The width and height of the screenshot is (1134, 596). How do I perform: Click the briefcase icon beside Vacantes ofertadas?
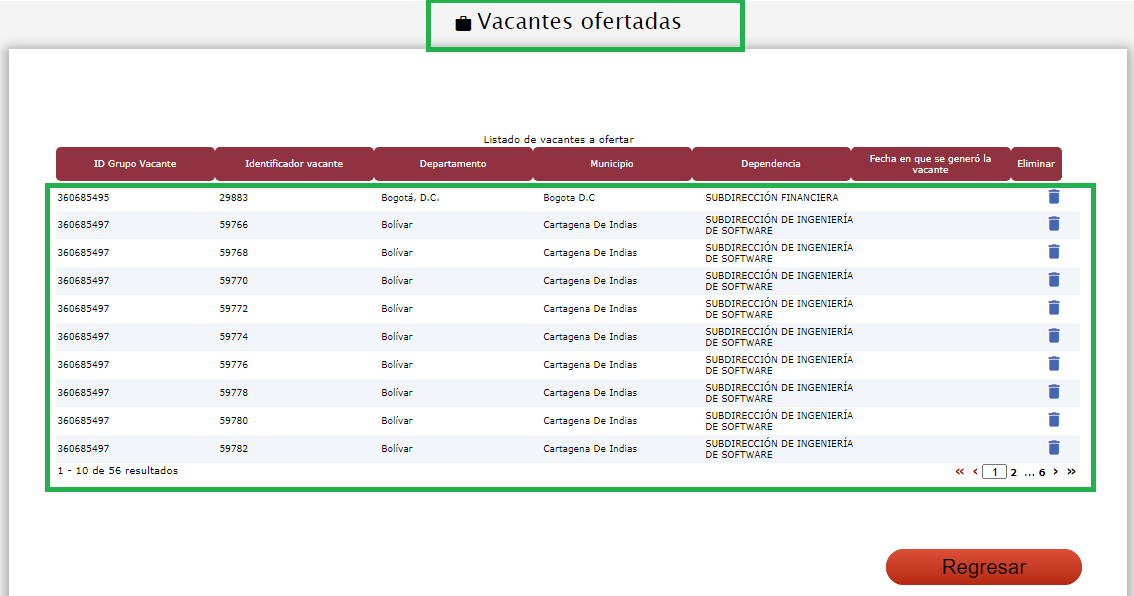point(463,23)
